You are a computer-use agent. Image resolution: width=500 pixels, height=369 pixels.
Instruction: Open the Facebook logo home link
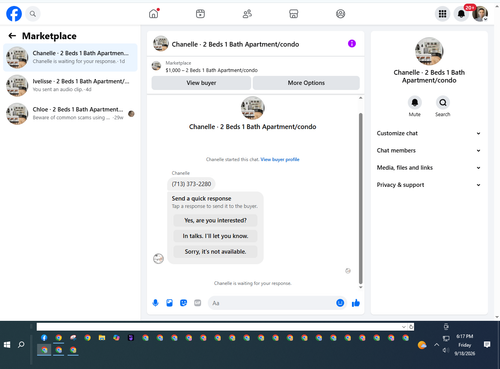[14, 14]
